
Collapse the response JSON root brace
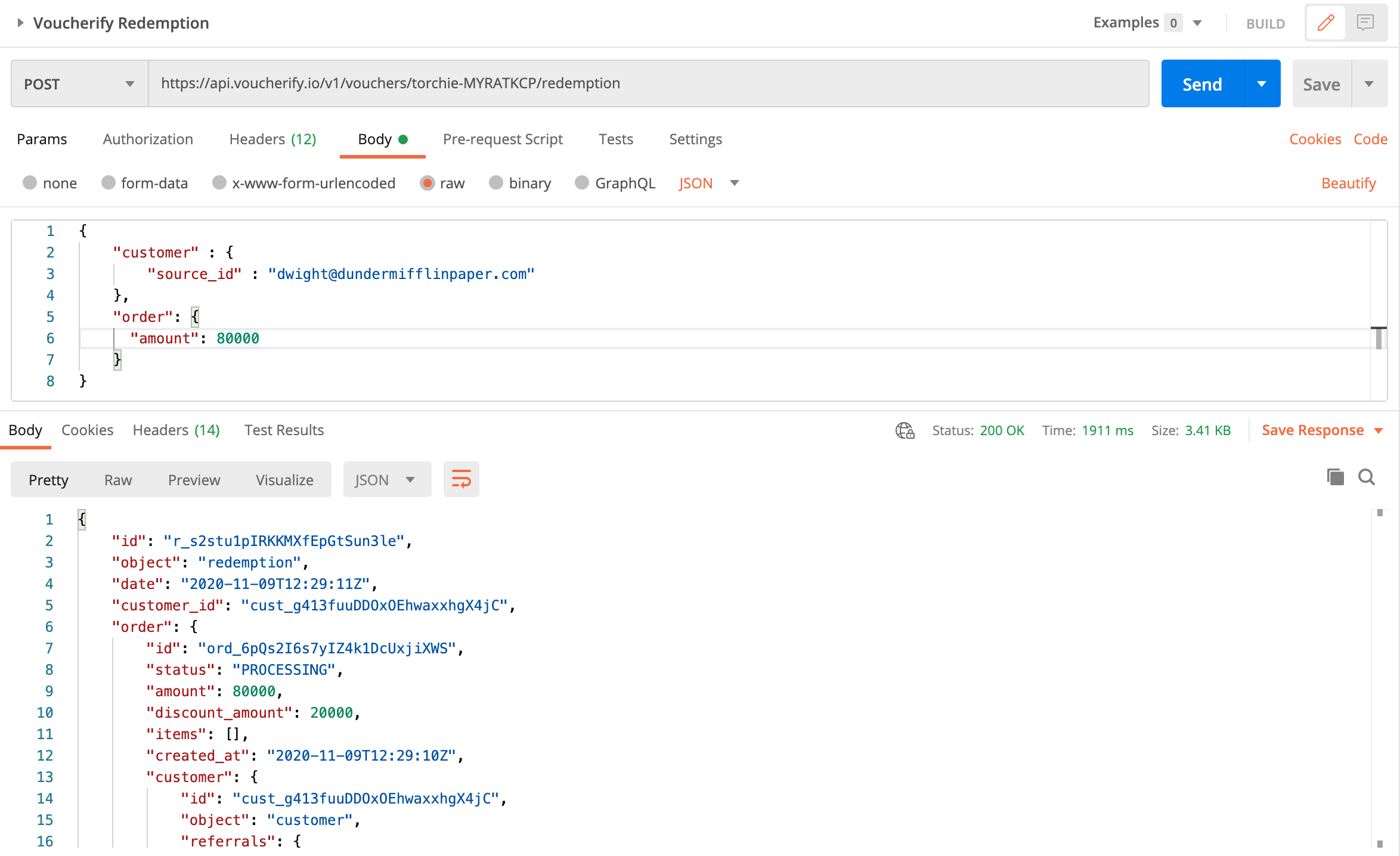coord(82,519)
